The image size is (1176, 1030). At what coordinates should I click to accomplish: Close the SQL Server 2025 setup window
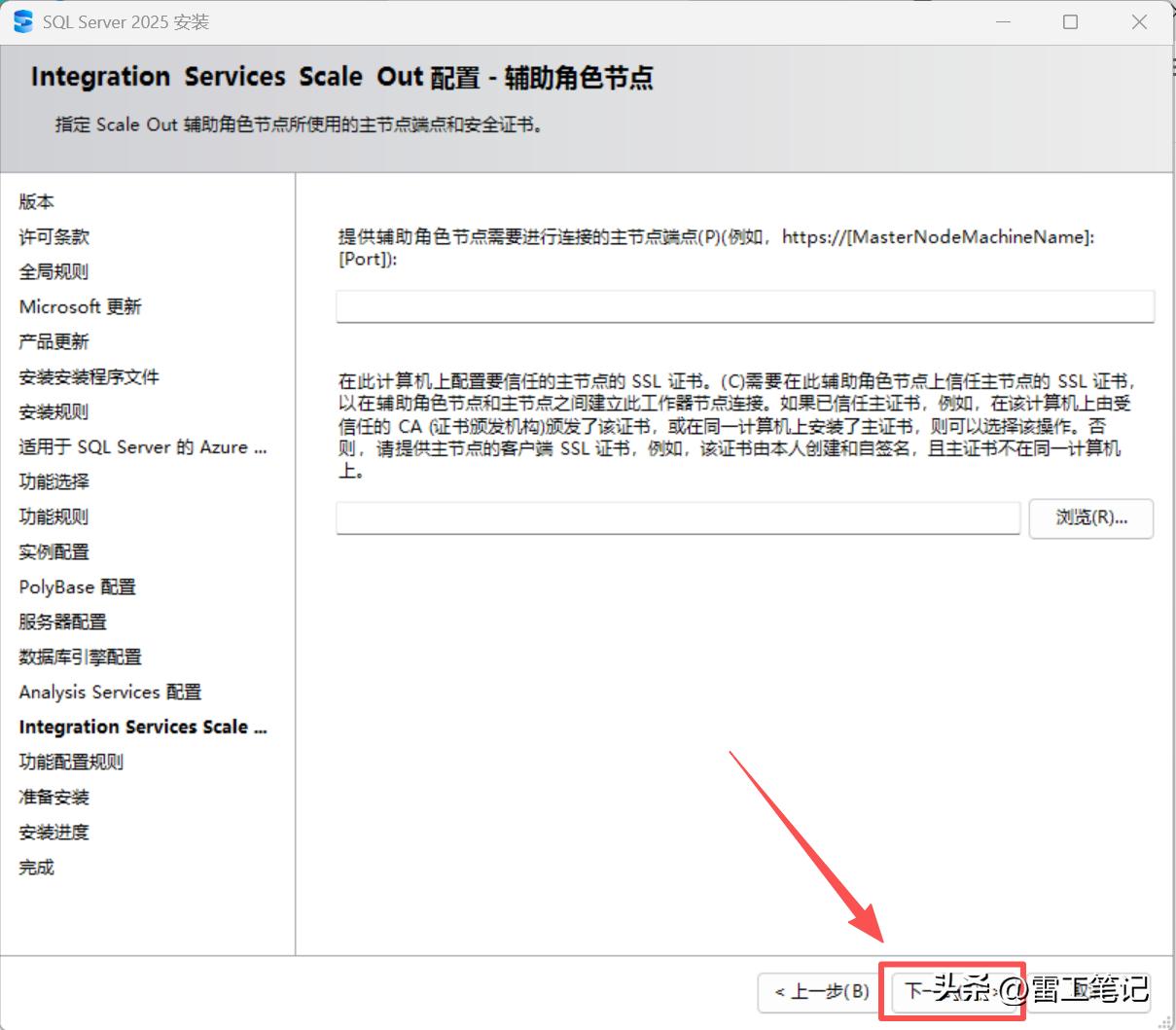coord(1139,21)
